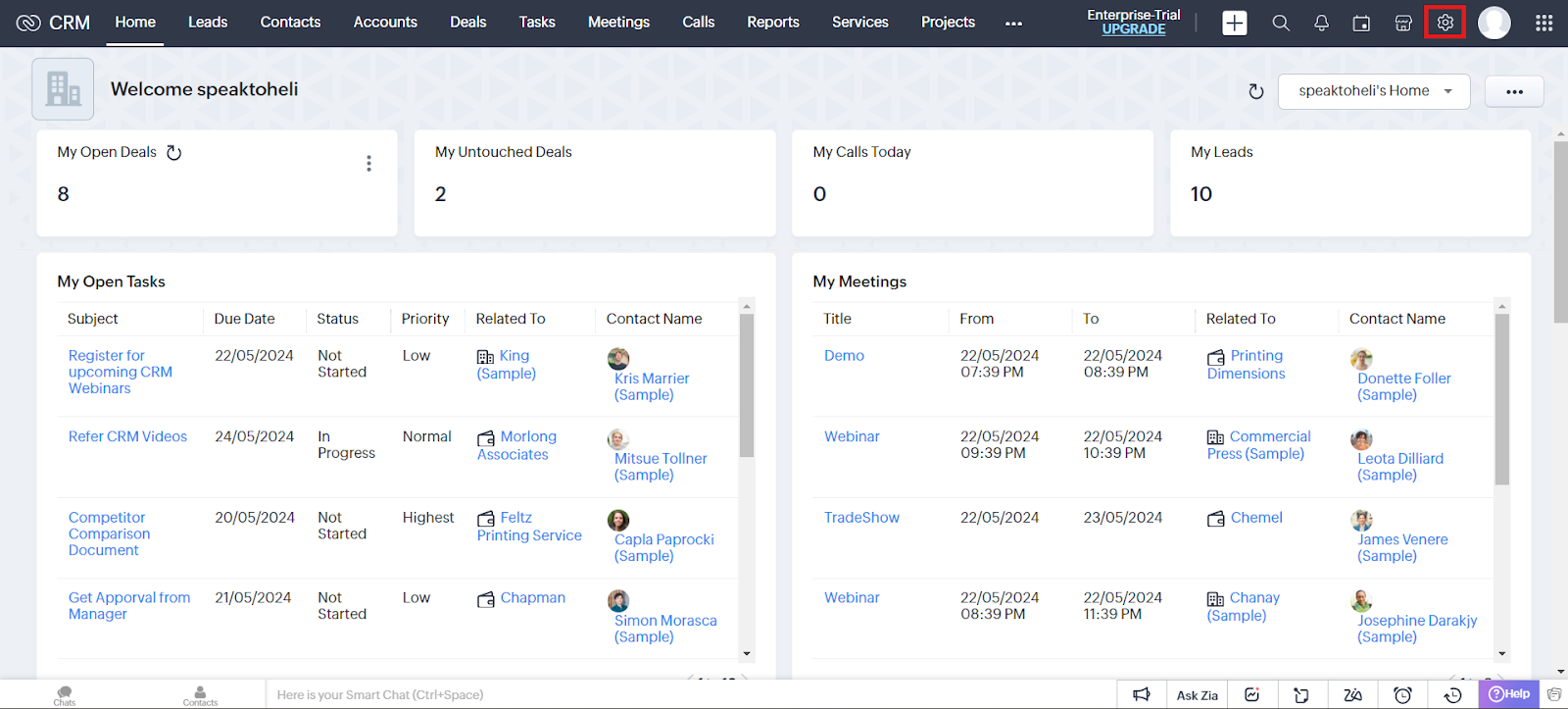
Task: Open the sticky notes icon in bottom bar
Action: (x=1301, y=694)
